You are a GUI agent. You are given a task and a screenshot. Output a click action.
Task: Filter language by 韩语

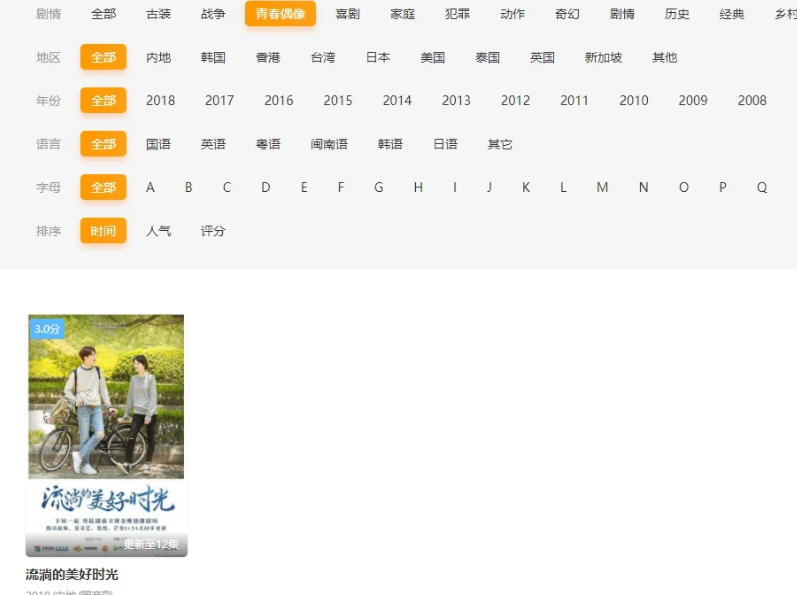click(x=390, y=144)
